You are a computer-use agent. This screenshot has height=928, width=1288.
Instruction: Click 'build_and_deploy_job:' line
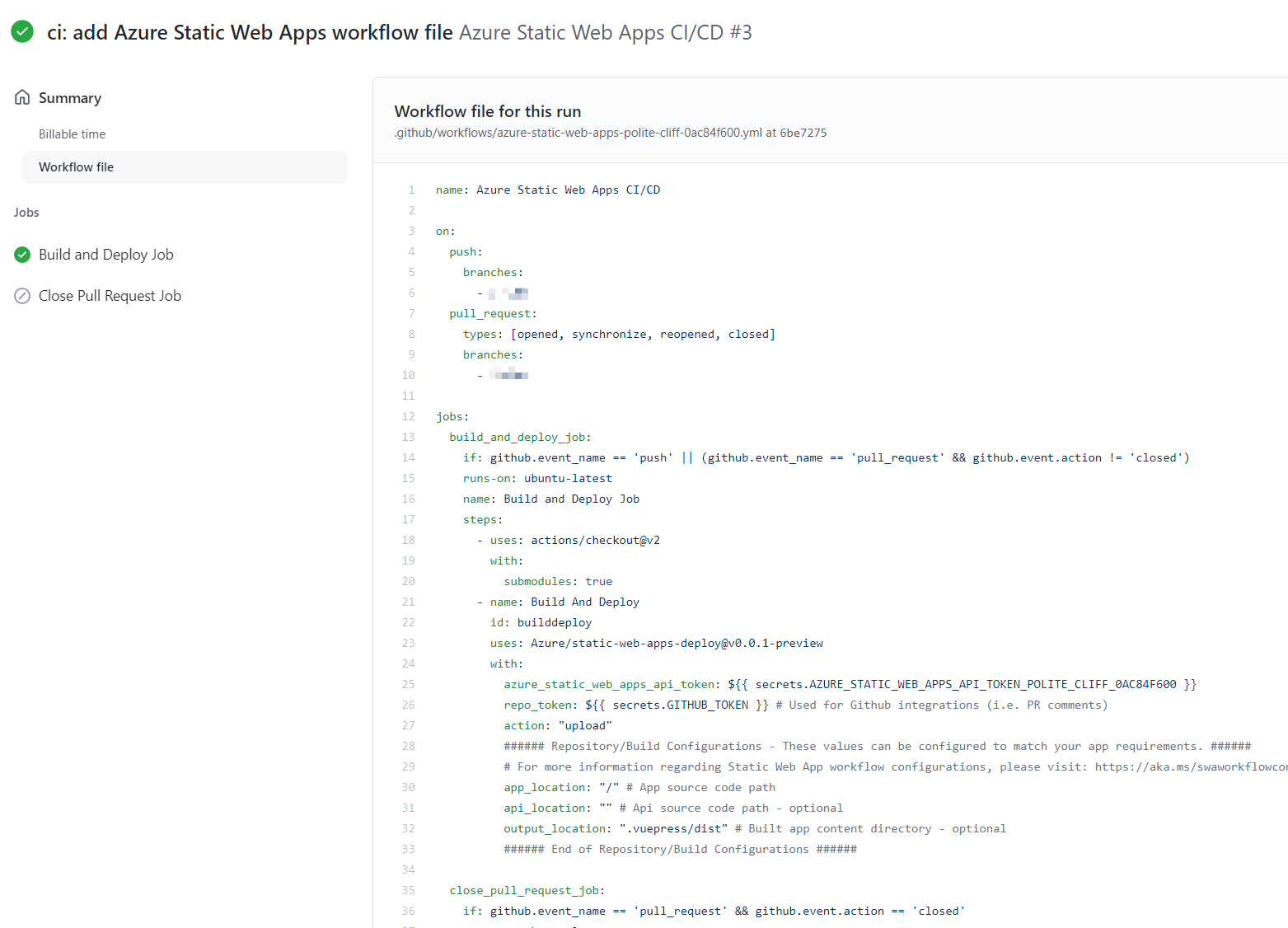point(520,437)
